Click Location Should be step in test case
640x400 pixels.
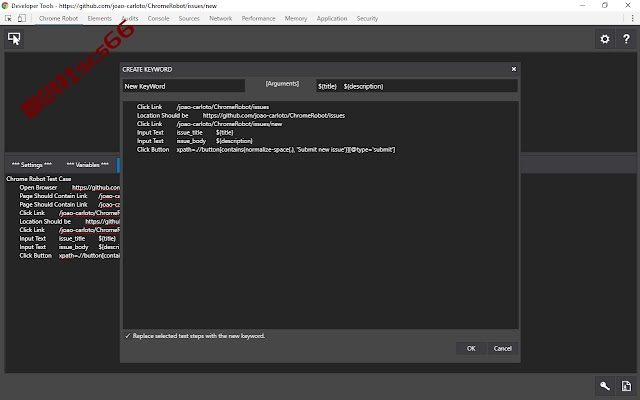click(69, 222)
